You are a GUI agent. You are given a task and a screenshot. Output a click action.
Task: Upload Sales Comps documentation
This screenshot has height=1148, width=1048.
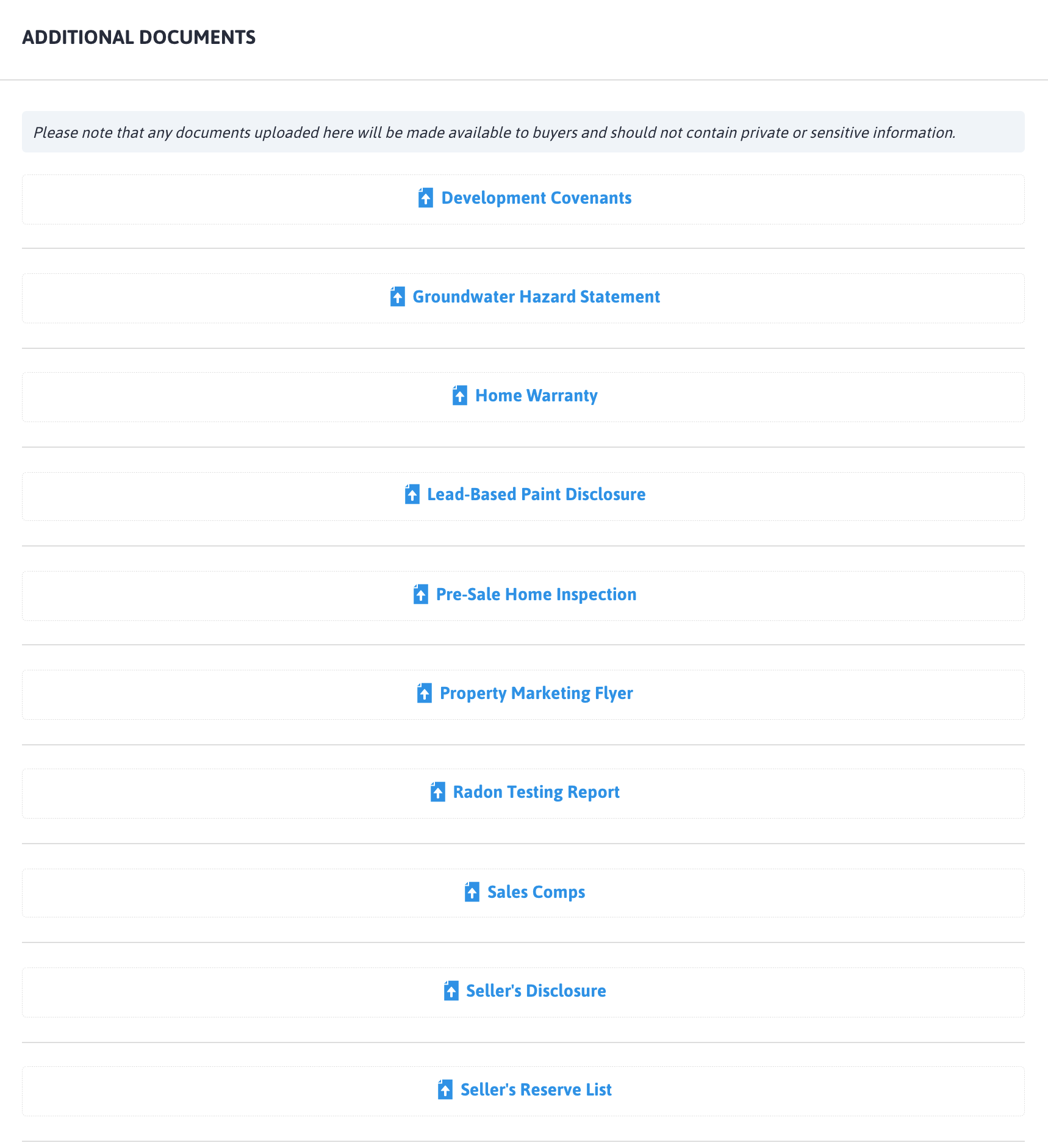pyautogui.click(x=535, y=892)
